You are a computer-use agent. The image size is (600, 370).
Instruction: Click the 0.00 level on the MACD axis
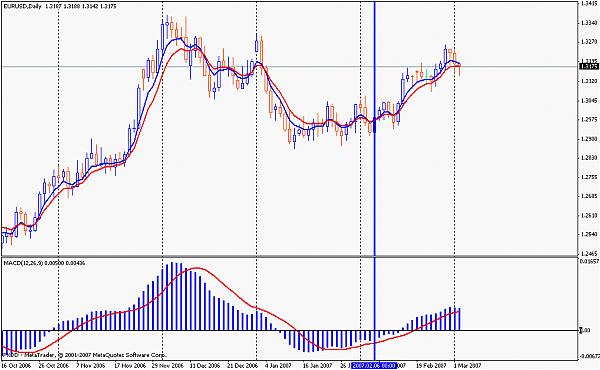coord(586,330)
